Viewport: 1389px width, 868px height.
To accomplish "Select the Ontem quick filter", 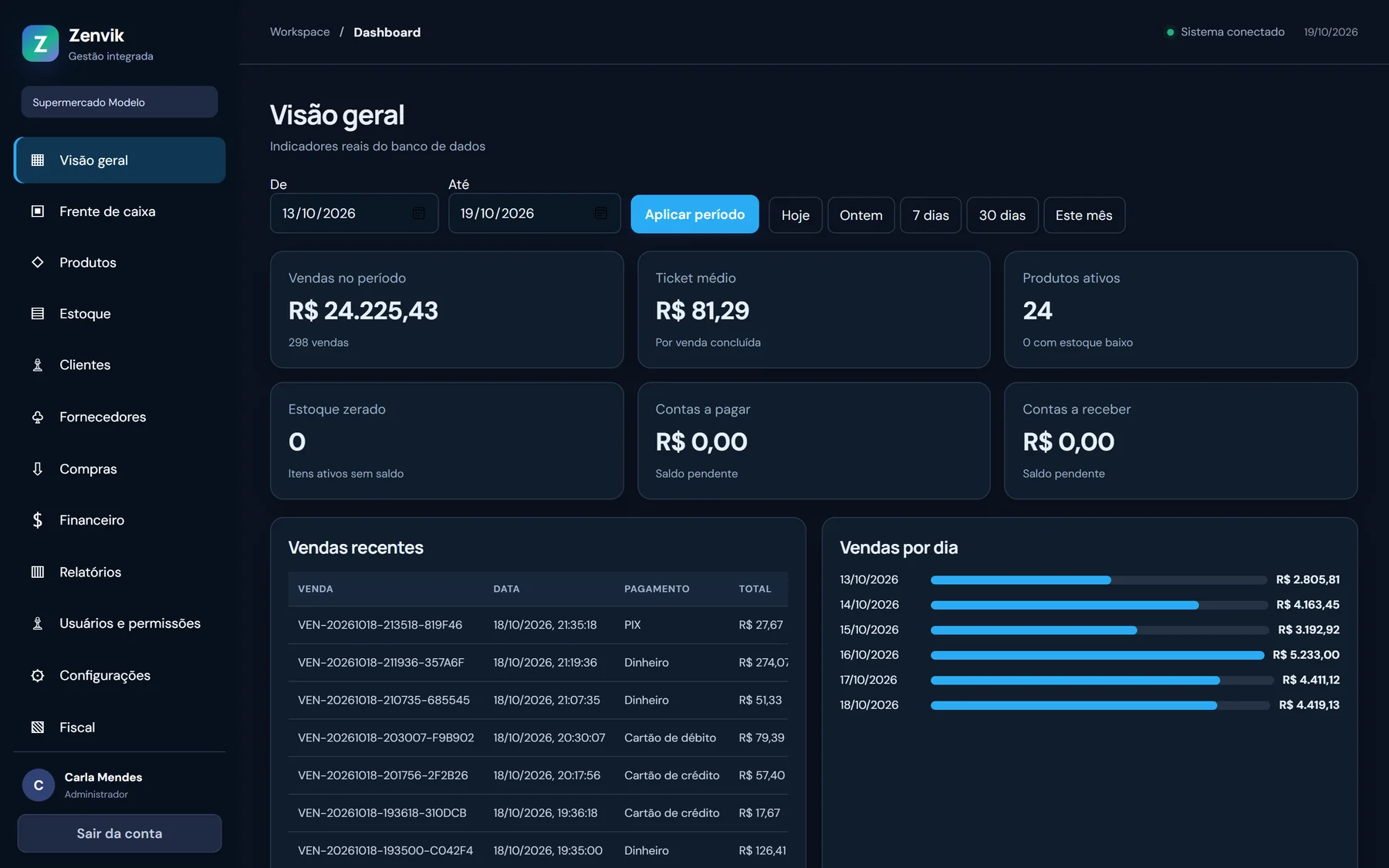I will tap(861, 215).
